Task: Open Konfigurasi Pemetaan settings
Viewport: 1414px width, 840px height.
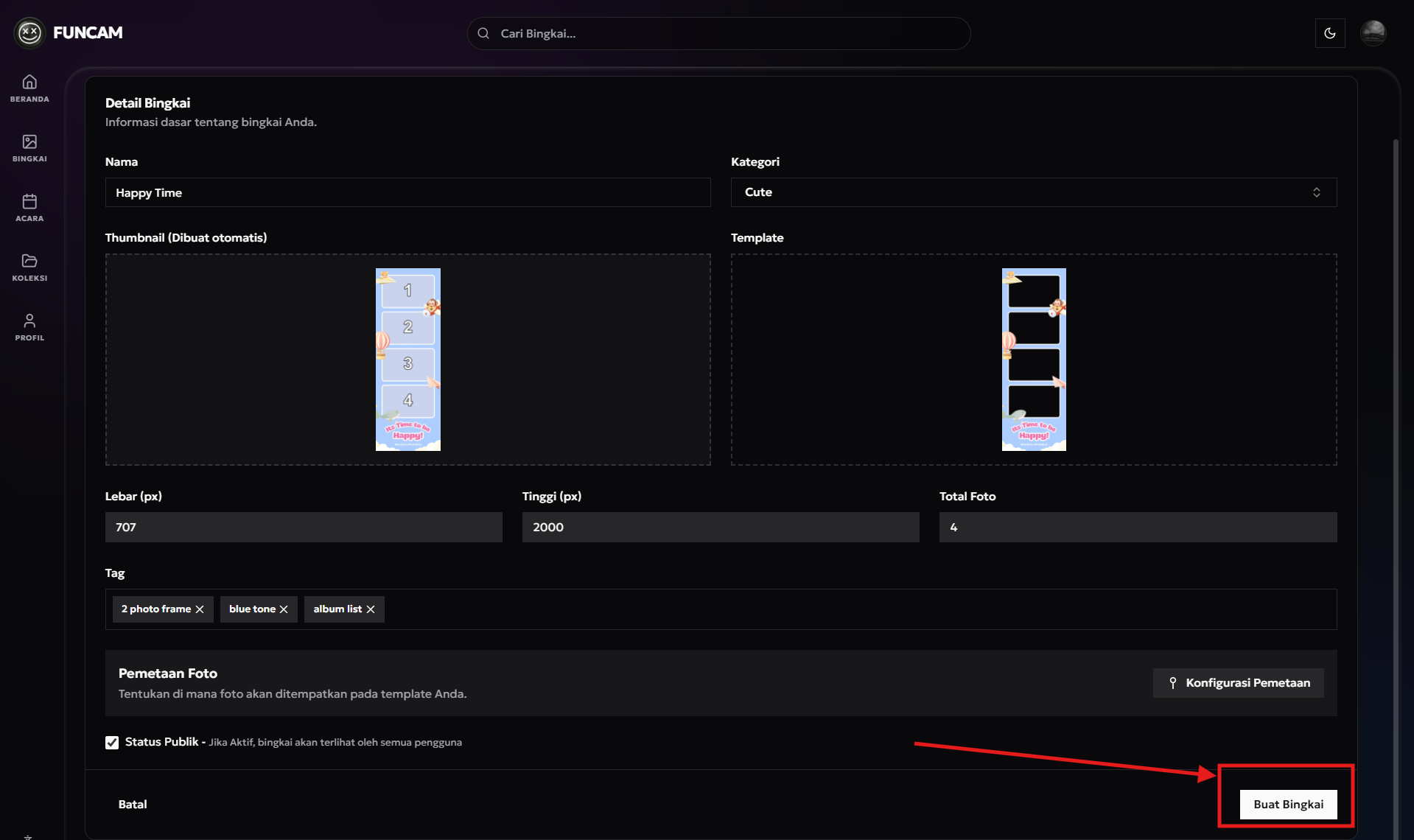Action: point(1238,682)
